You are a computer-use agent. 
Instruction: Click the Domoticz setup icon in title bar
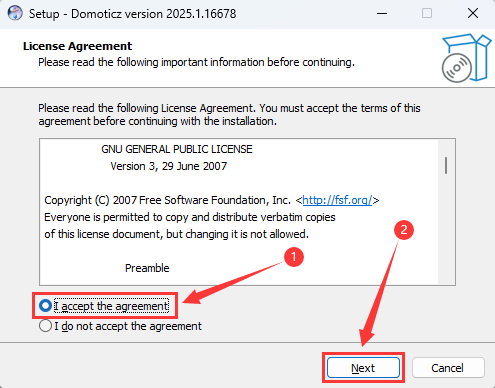pyautogui.click(x=15, y=13)
